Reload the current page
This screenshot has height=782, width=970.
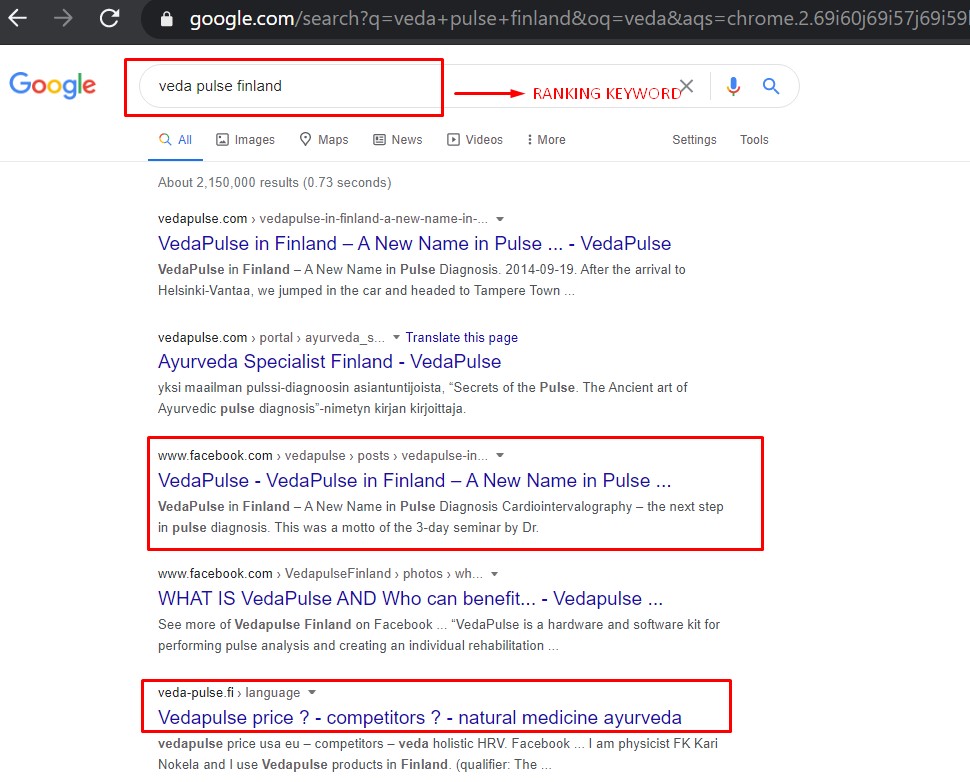pyautogui.click(x=109, y=18)
